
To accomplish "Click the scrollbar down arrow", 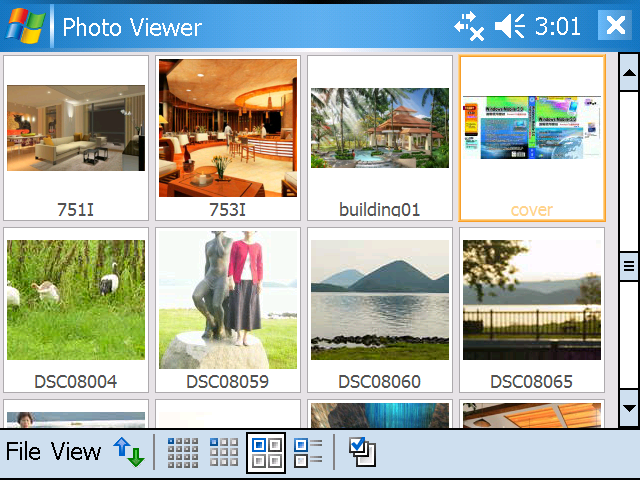I will [x=629, y=408].
